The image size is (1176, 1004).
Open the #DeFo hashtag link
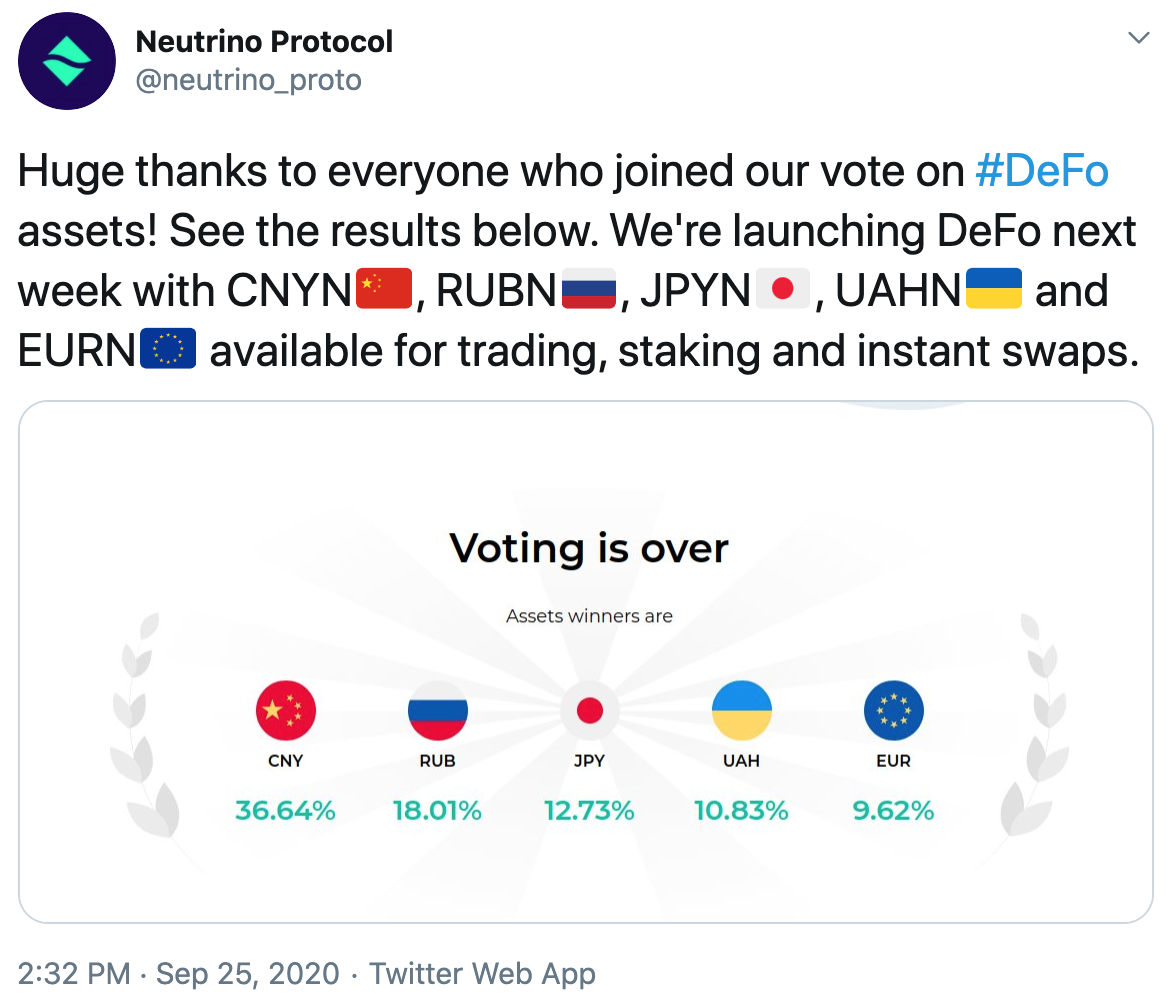pyautogui.click(x=1041, y=172)
